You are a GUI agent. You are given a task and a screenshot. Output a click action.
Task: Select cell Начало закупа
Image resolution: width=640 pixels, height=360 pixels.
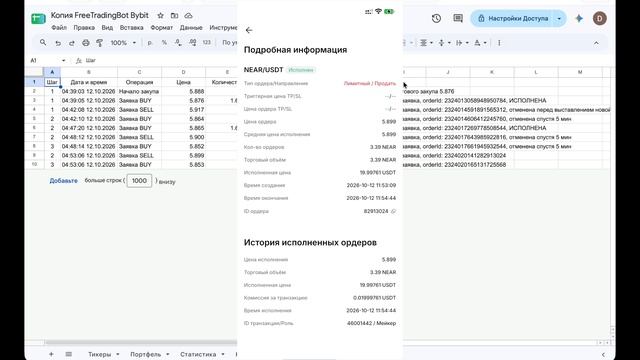(139, 91)
